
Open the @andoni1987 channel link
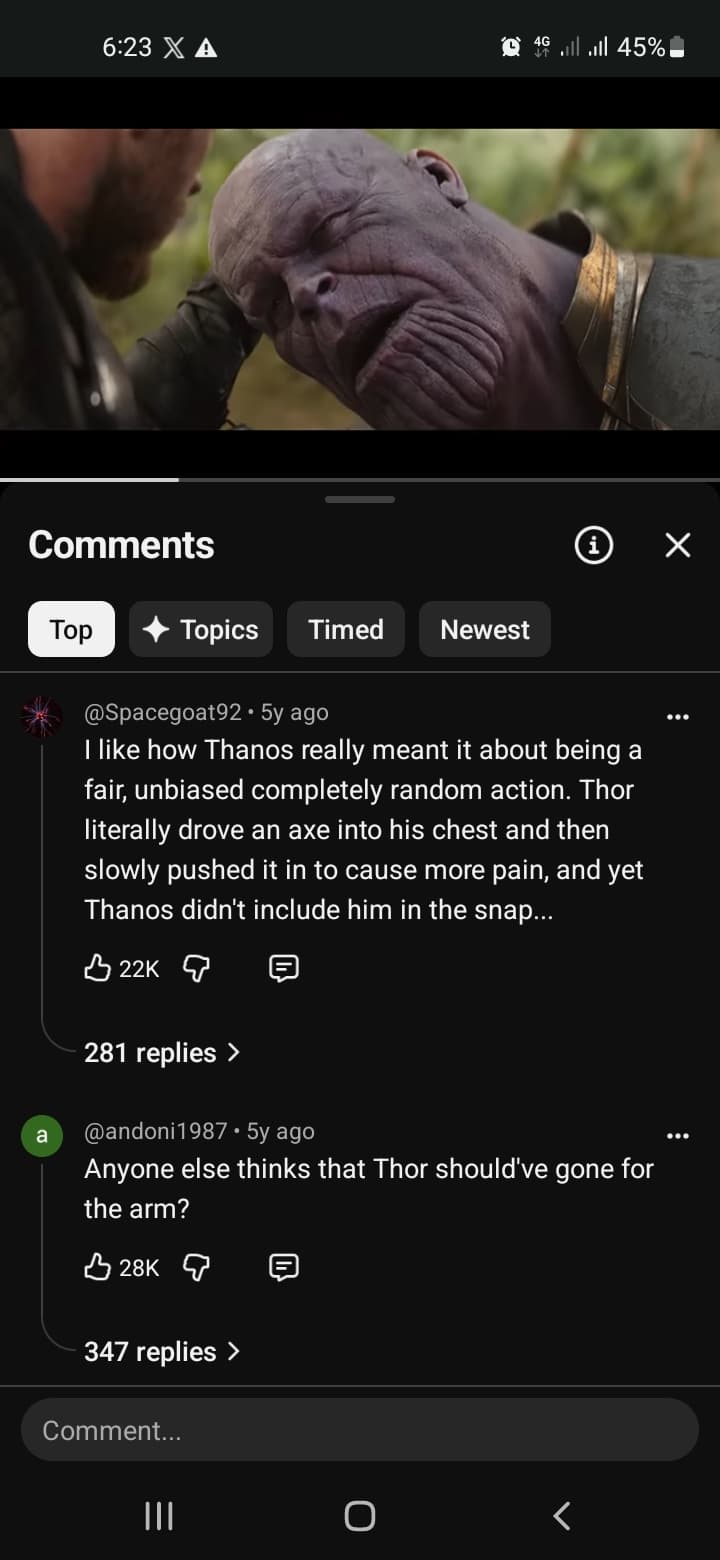coord(155,1131)
